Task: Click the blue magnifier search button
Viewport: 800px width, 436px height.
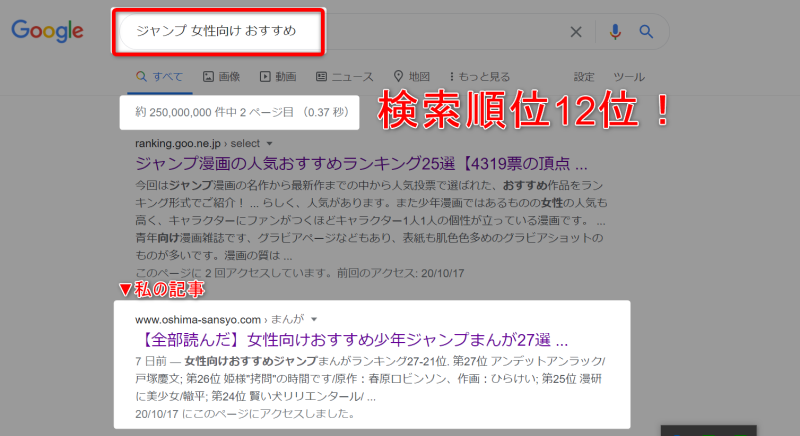Action: click(x=647, y=32)
